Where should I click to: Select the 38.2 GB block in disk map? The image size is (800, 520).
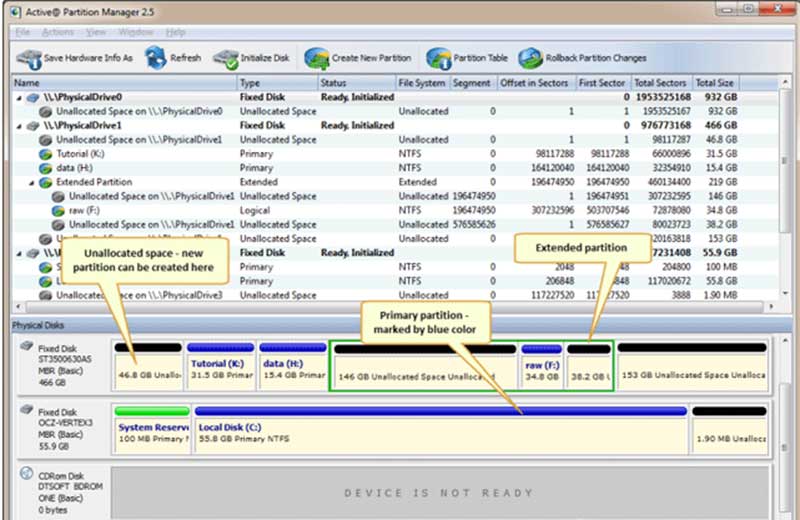pos(589,366)
